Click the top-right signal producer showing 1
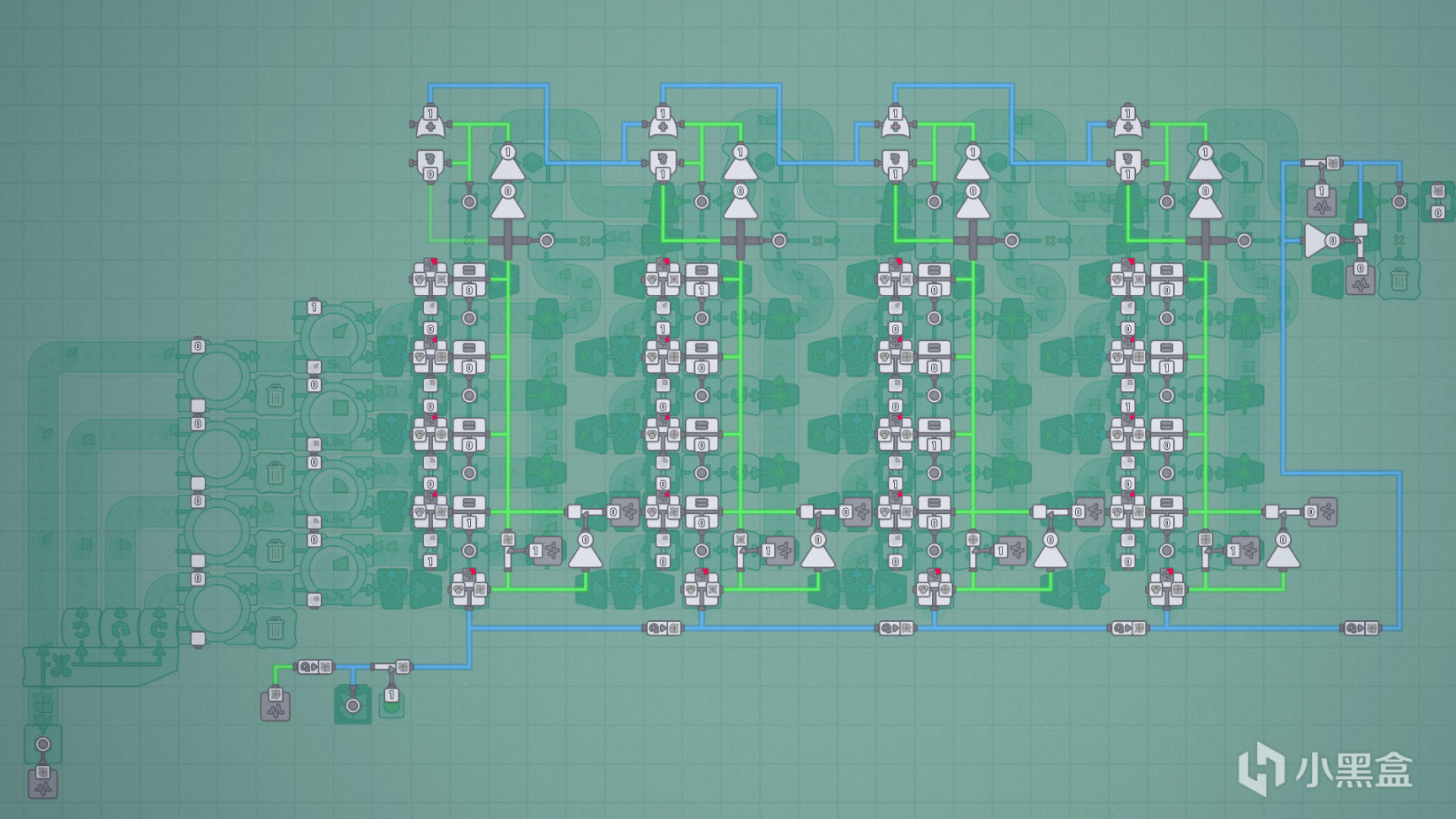This screenshot has width=1456, height=819. tap(1322, 202)
